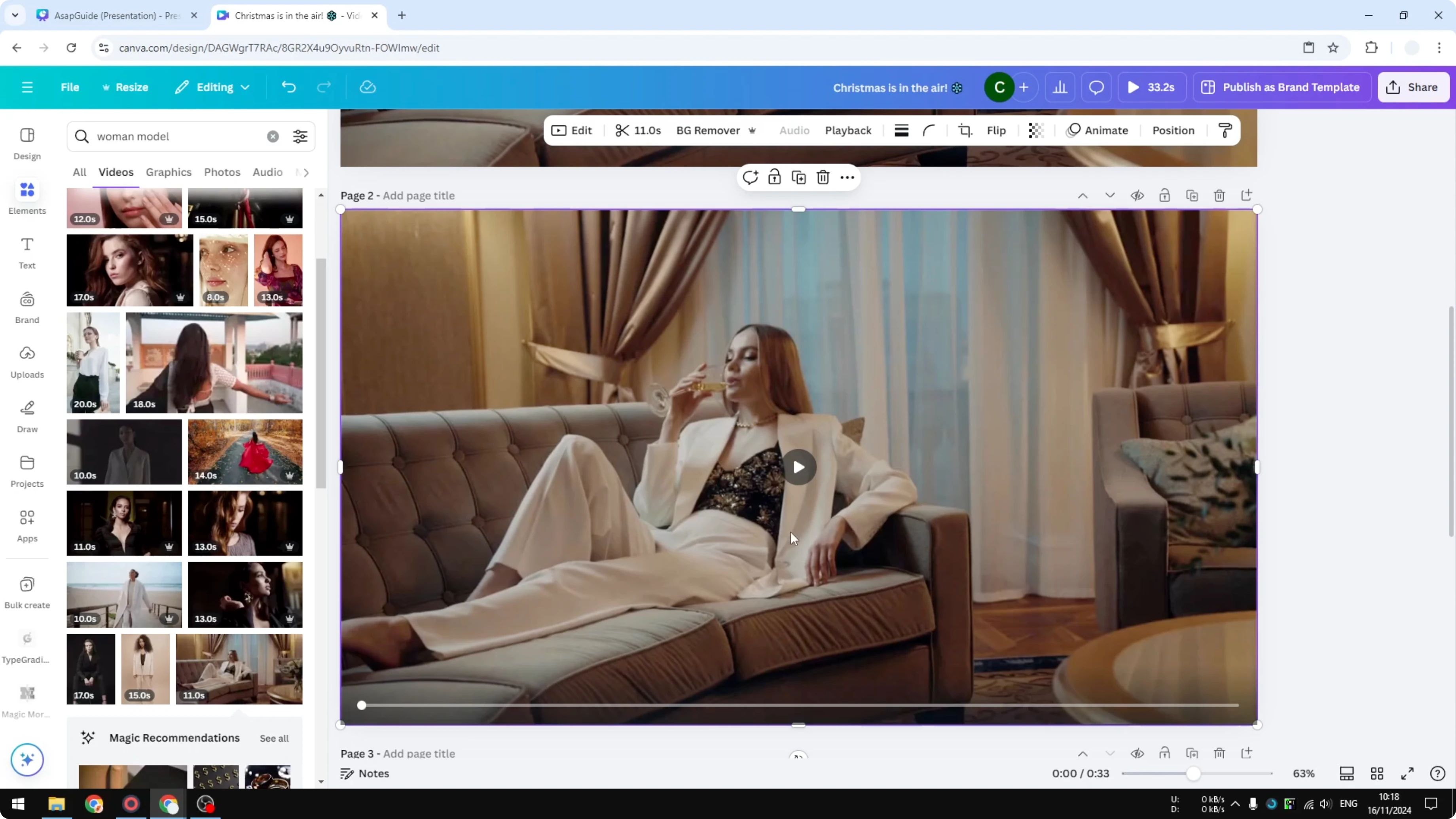
Task: Open the Editing mode dropdown
Action: tap(212, 87)
